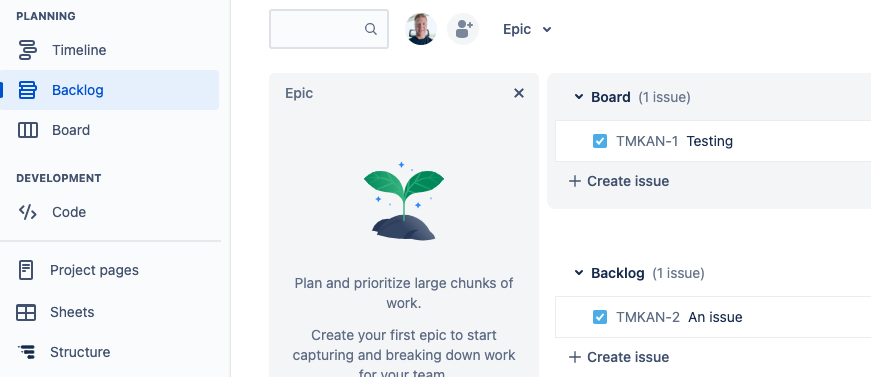871x377 pixels.
Task: Click the Project pages document icon
Action: (26, 270)
